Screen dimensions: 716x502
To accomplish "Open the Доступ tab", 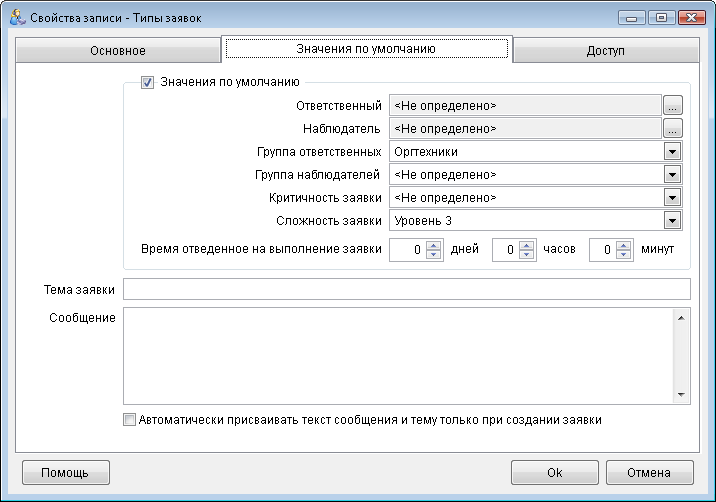I will click(x=604, y=51).
